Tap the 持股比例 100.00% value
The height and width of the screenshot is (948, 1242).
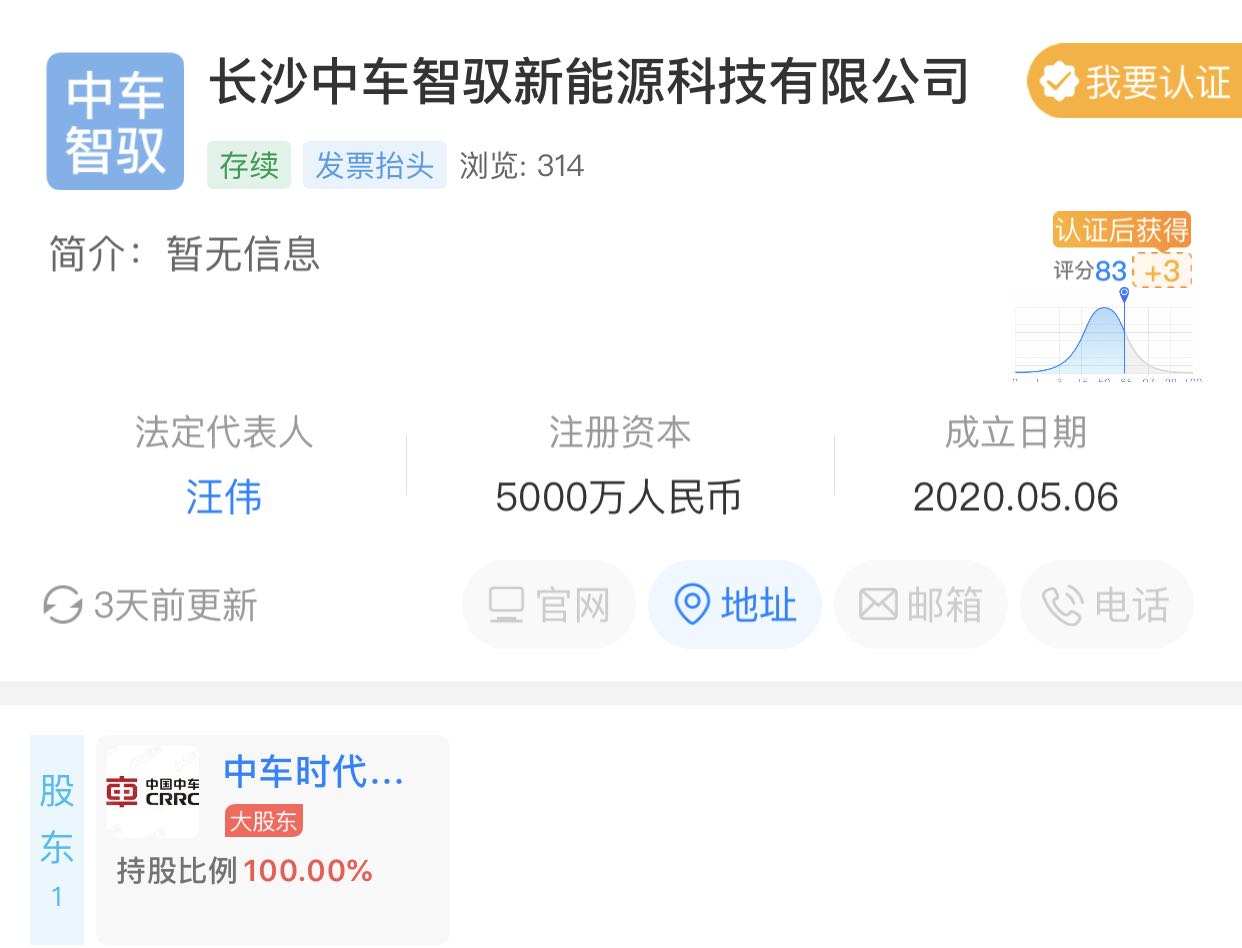point(245,871)
